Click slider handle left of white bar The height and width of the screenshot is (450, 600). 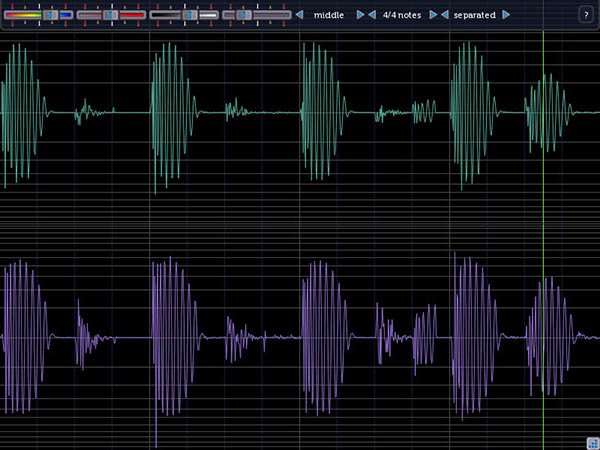click(190, 15)
